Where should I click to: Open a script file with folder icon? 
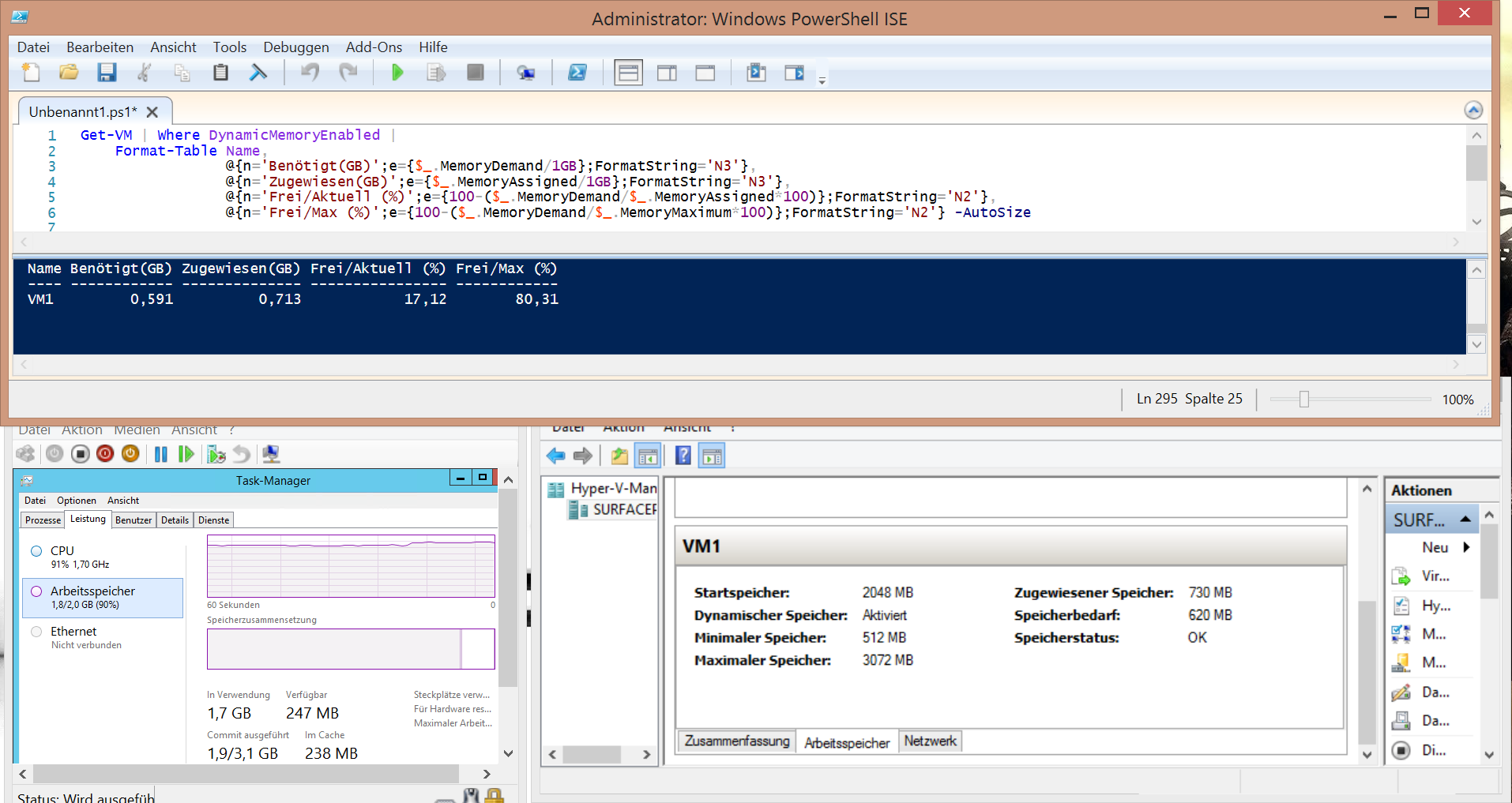tap(69, 73)
